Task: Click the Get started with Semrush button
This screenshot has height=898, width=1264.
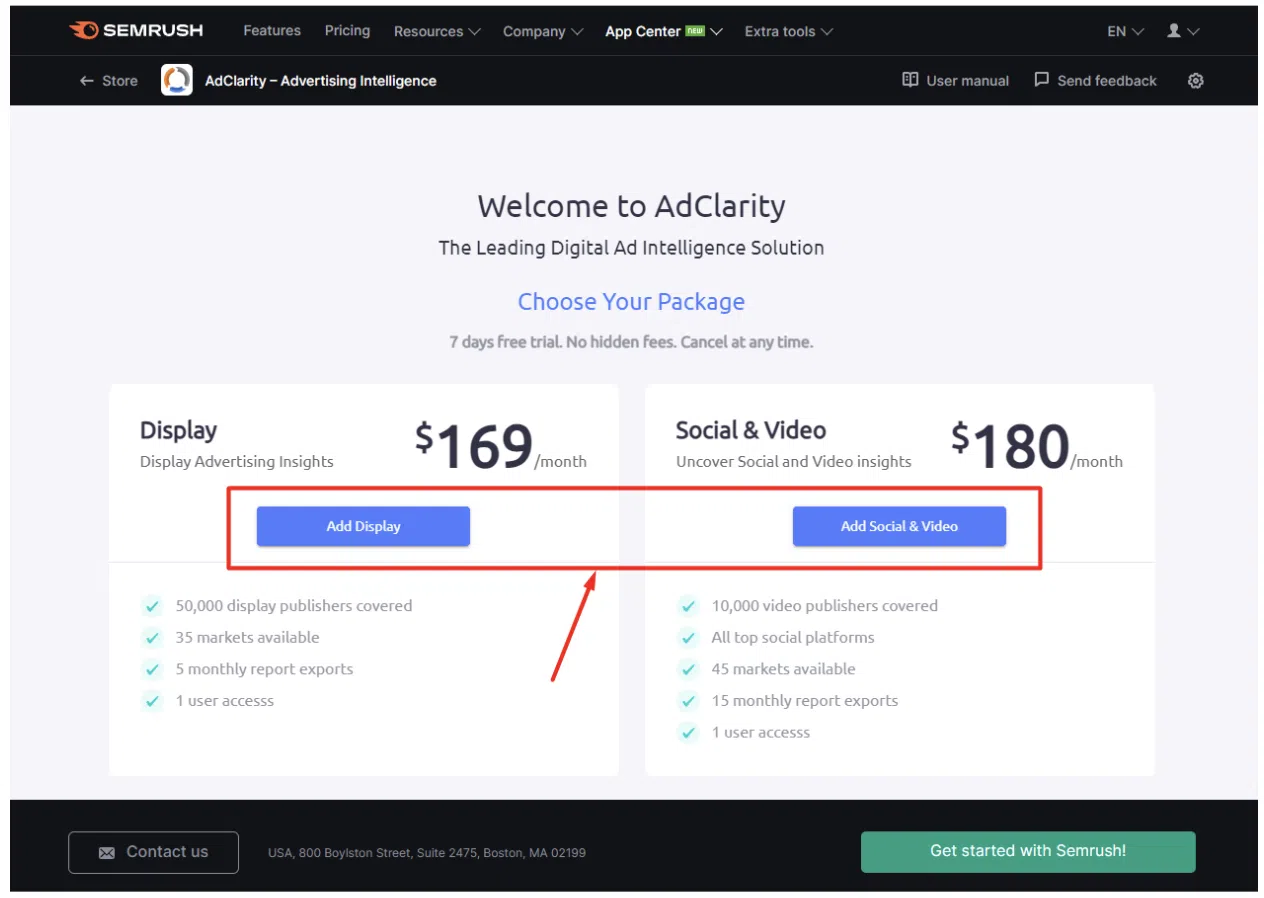Action: (1028, 852)
